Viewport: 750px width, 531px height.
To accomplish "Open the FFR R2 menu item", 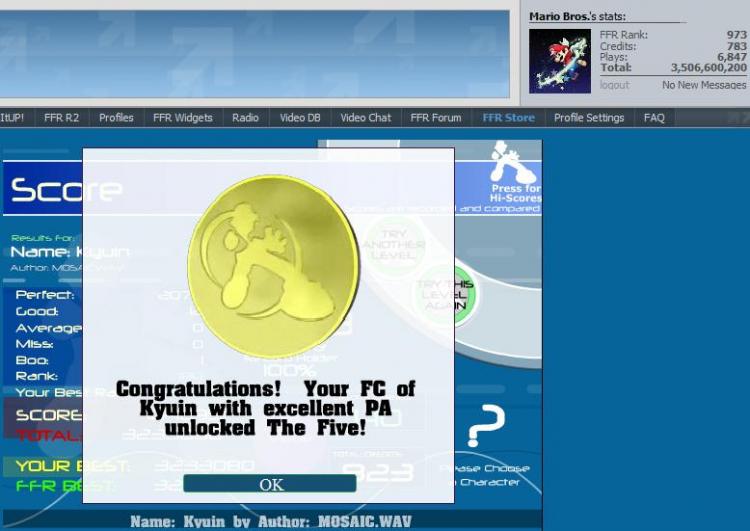I will point(61,118).
